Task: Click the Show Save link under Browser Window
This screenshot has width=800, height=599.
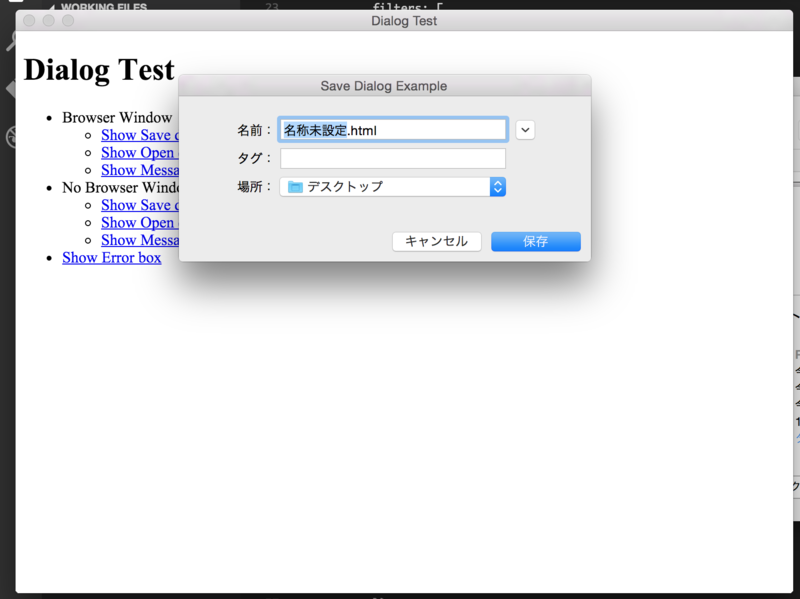Action: (x=140, y=135)
